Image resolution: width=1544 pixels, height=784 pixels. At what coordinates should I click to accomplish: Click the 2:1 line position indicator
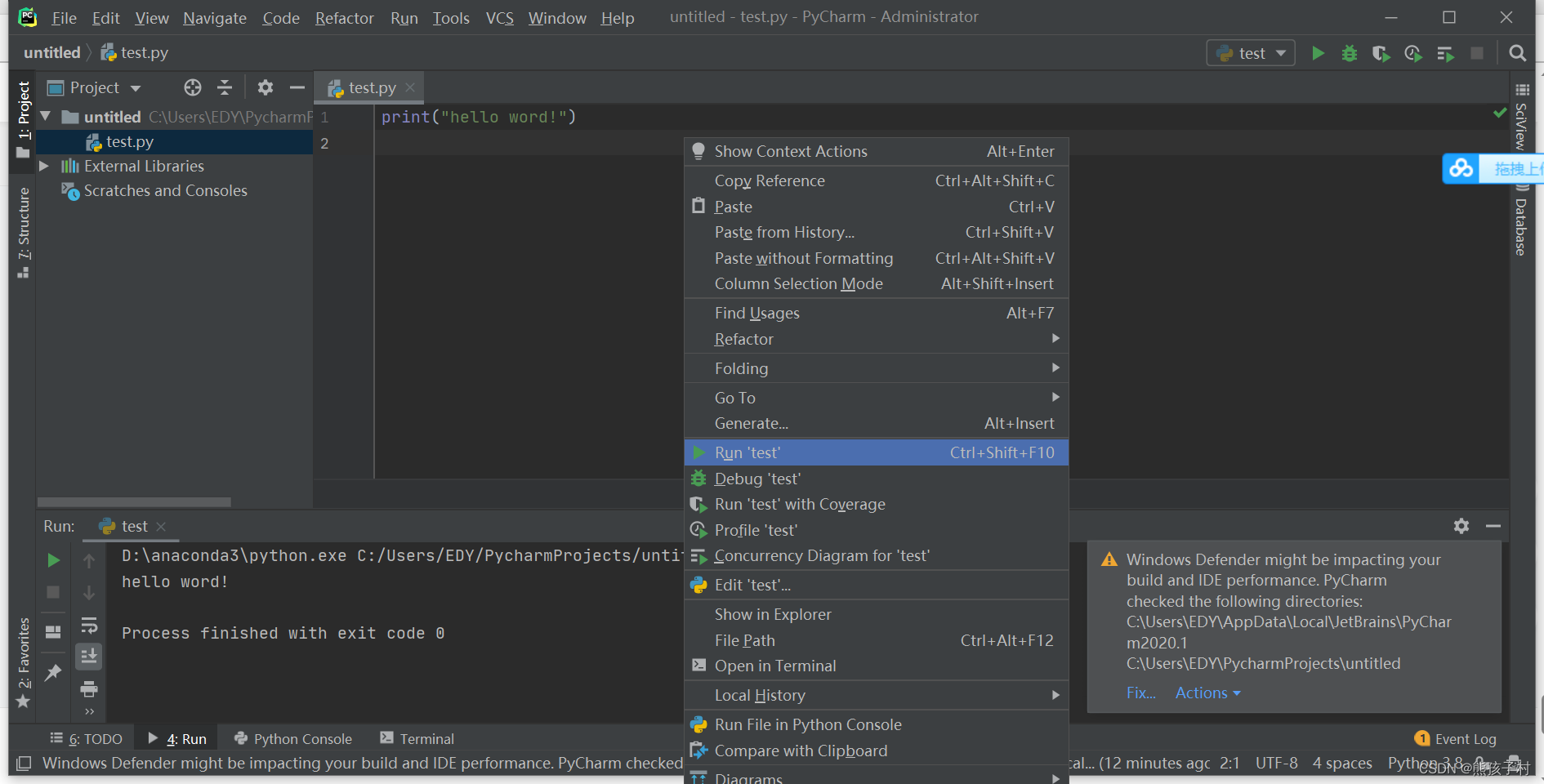1229,764
